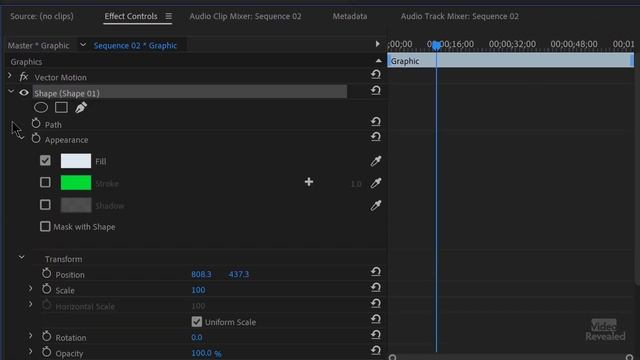Click the fx badge of Vector Motion
This screenshot has width=640, height=360.
click(24, 77)
